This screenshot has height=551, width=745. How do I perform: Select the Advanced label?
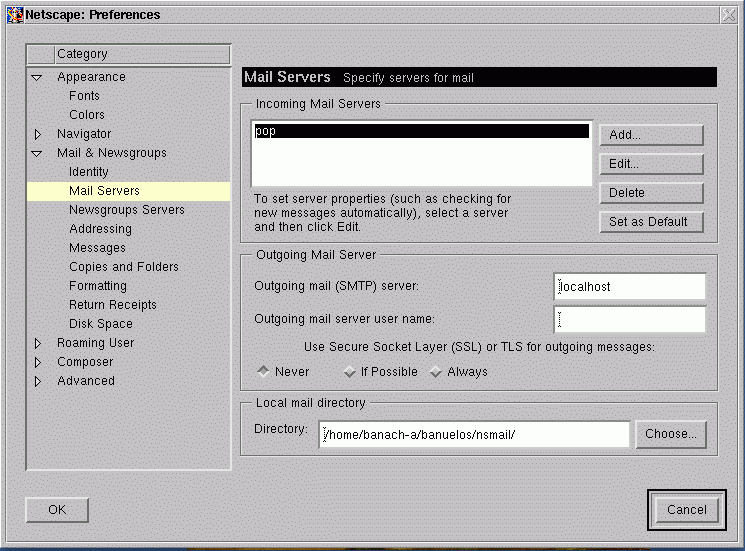[x=86, y=380]
